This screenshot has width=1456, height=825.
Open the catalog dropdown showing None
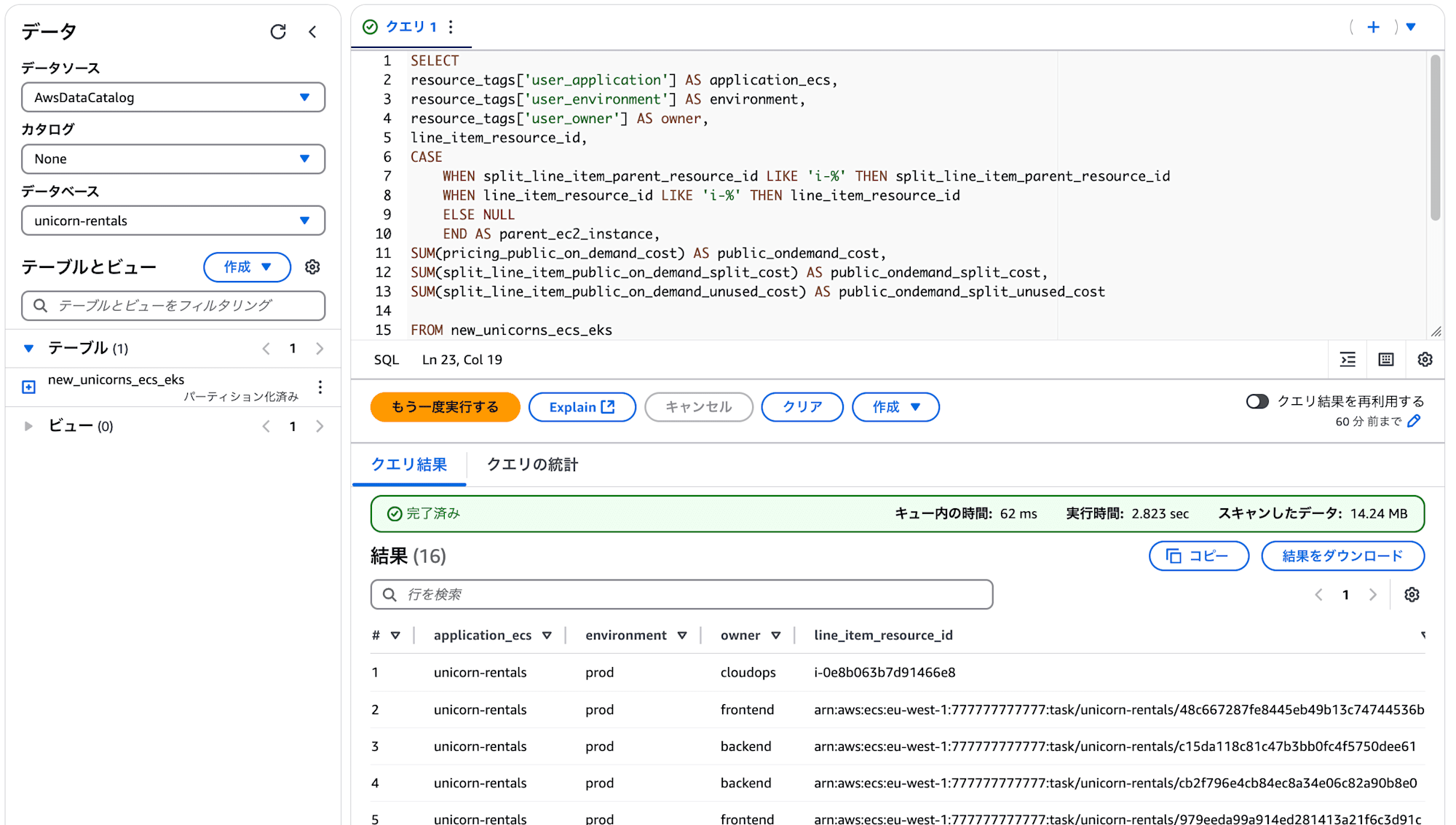[x=173, y=159]
